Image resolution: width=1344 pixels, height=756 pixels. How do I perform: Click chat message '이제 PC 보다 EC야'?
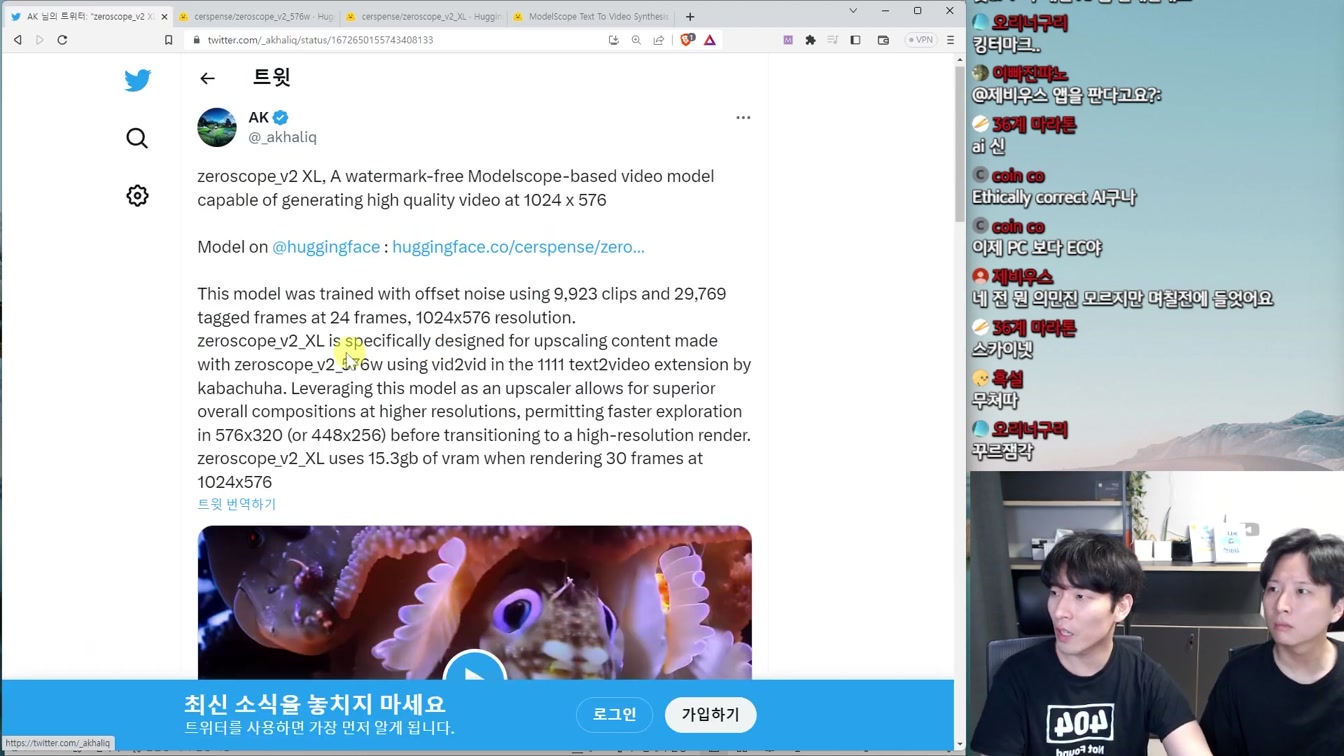pyautogui.click(x=1036, y=247)
